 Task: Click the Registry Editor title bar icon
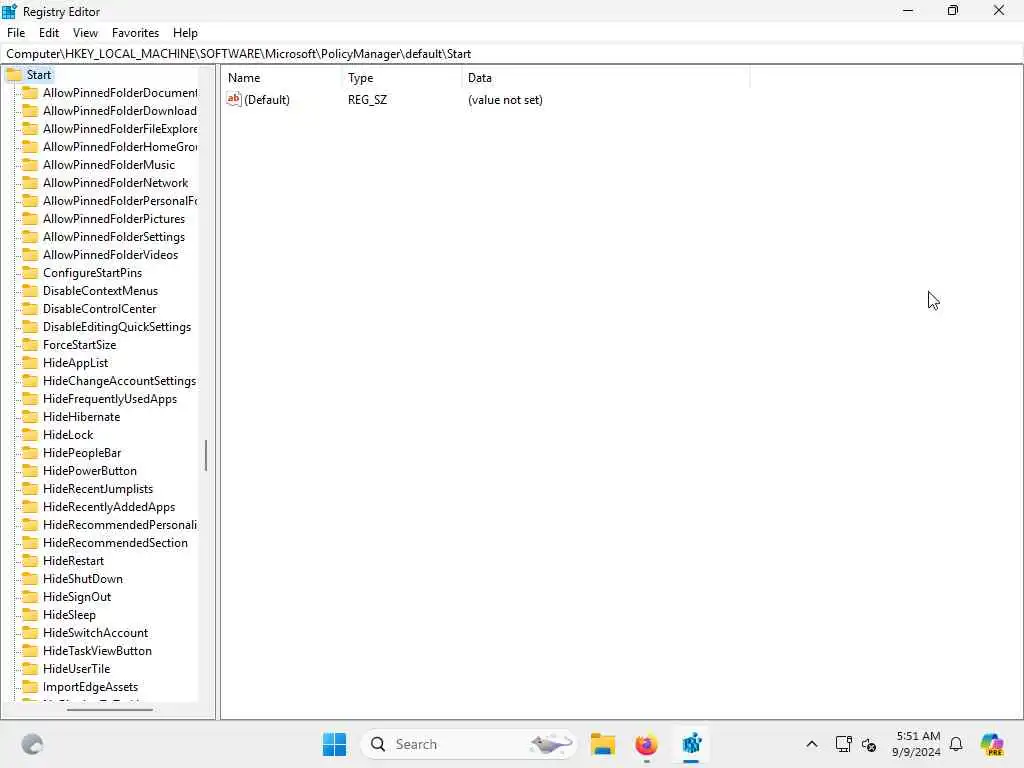coord(10,11)
